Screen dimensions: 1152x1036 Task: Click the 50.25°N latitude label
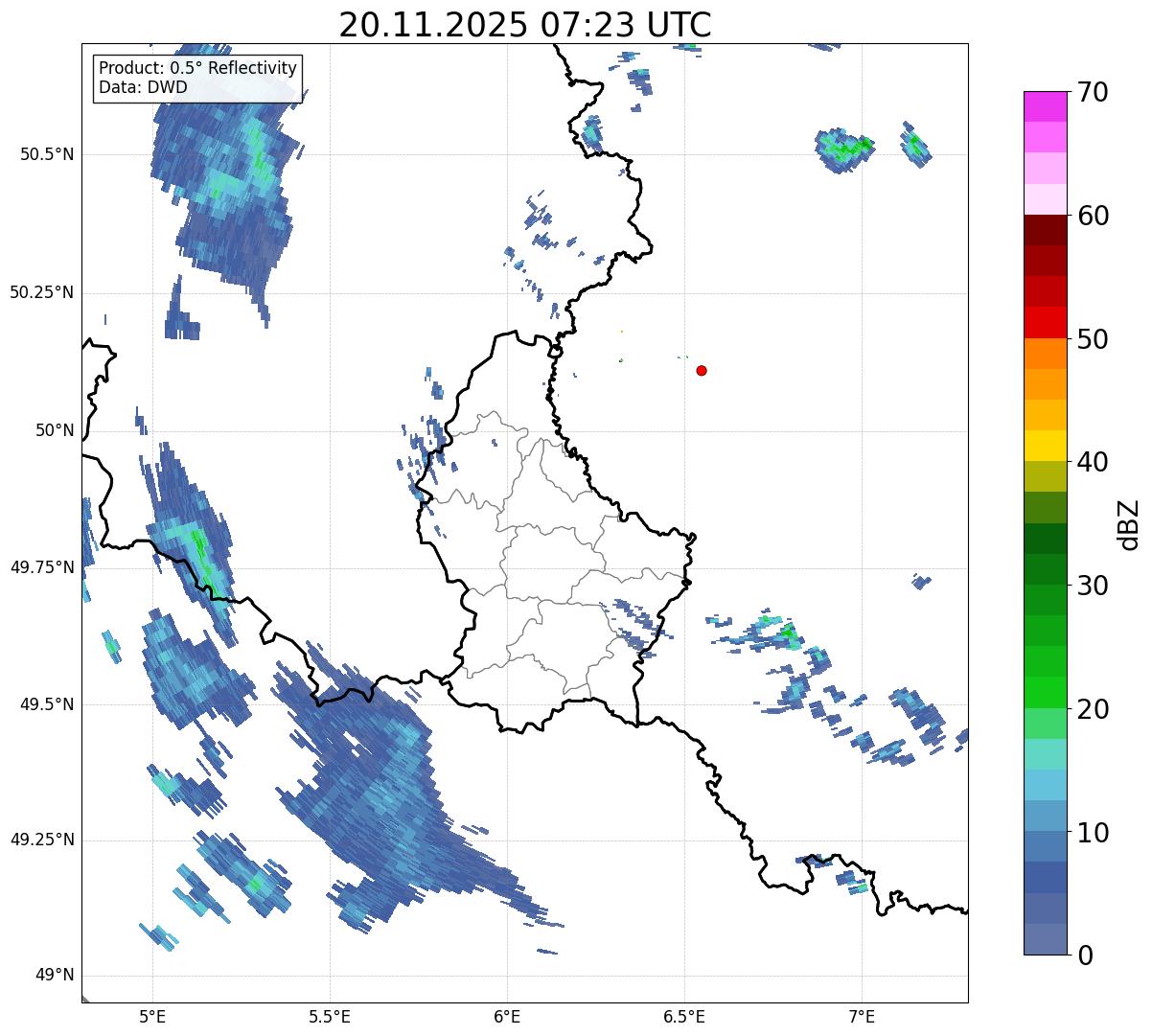(x=42, y=292)
